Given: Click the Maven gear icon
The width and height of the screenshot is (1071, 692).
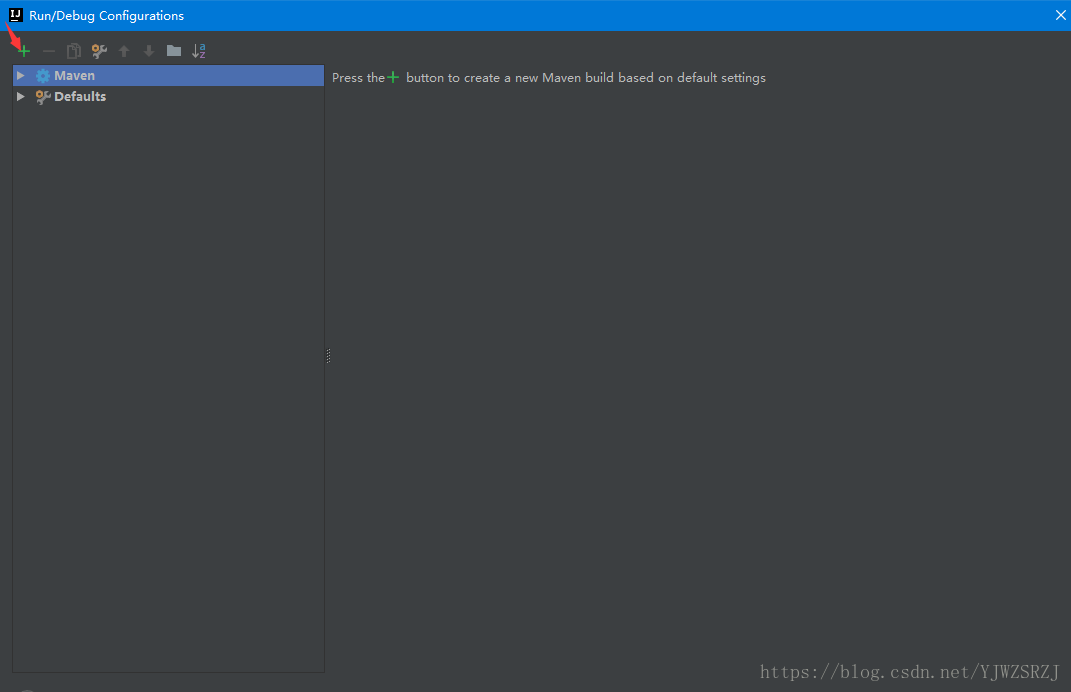Looking at the screenshot, I should point(43,76).
